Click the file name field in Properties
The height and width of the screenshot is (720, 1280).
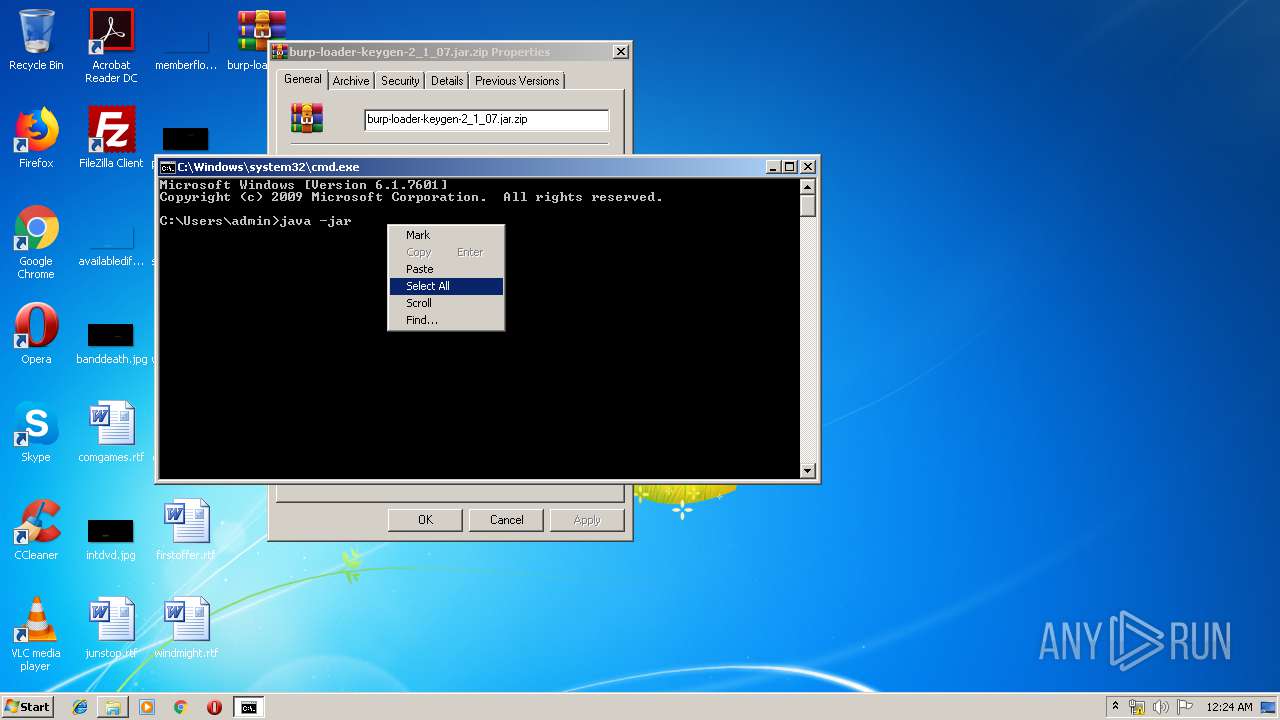click(486, 119)
